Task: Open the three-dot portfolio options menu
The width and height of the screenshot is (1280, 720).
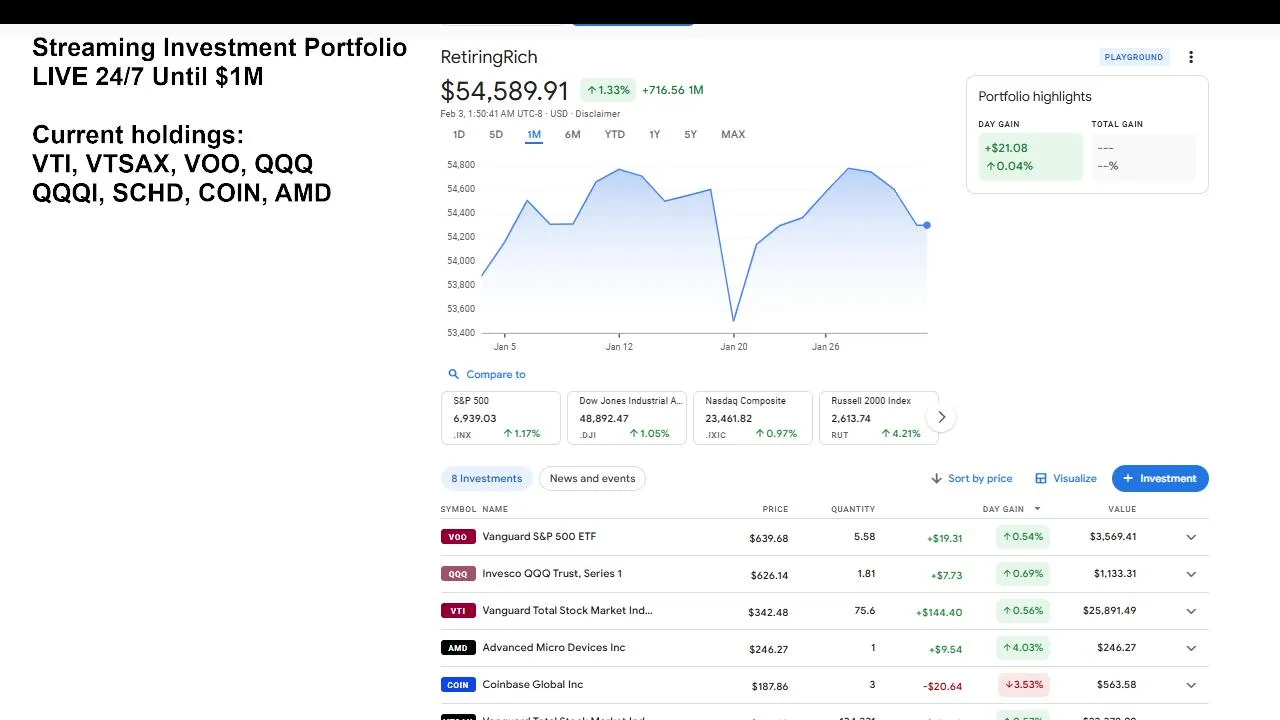Action: click(x=1191, y=57)
